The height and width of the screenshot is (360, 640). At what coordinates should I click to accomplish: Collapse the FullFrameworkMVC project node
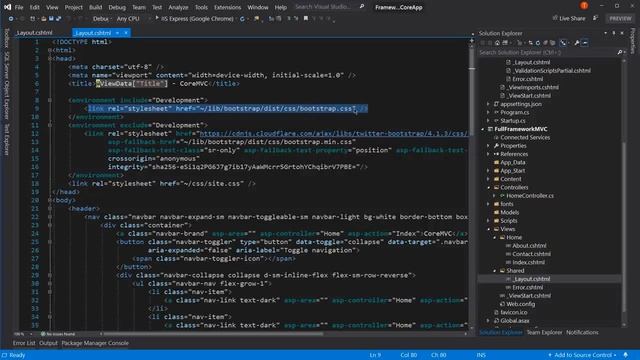pyautogui.click(x=482, y=129)
